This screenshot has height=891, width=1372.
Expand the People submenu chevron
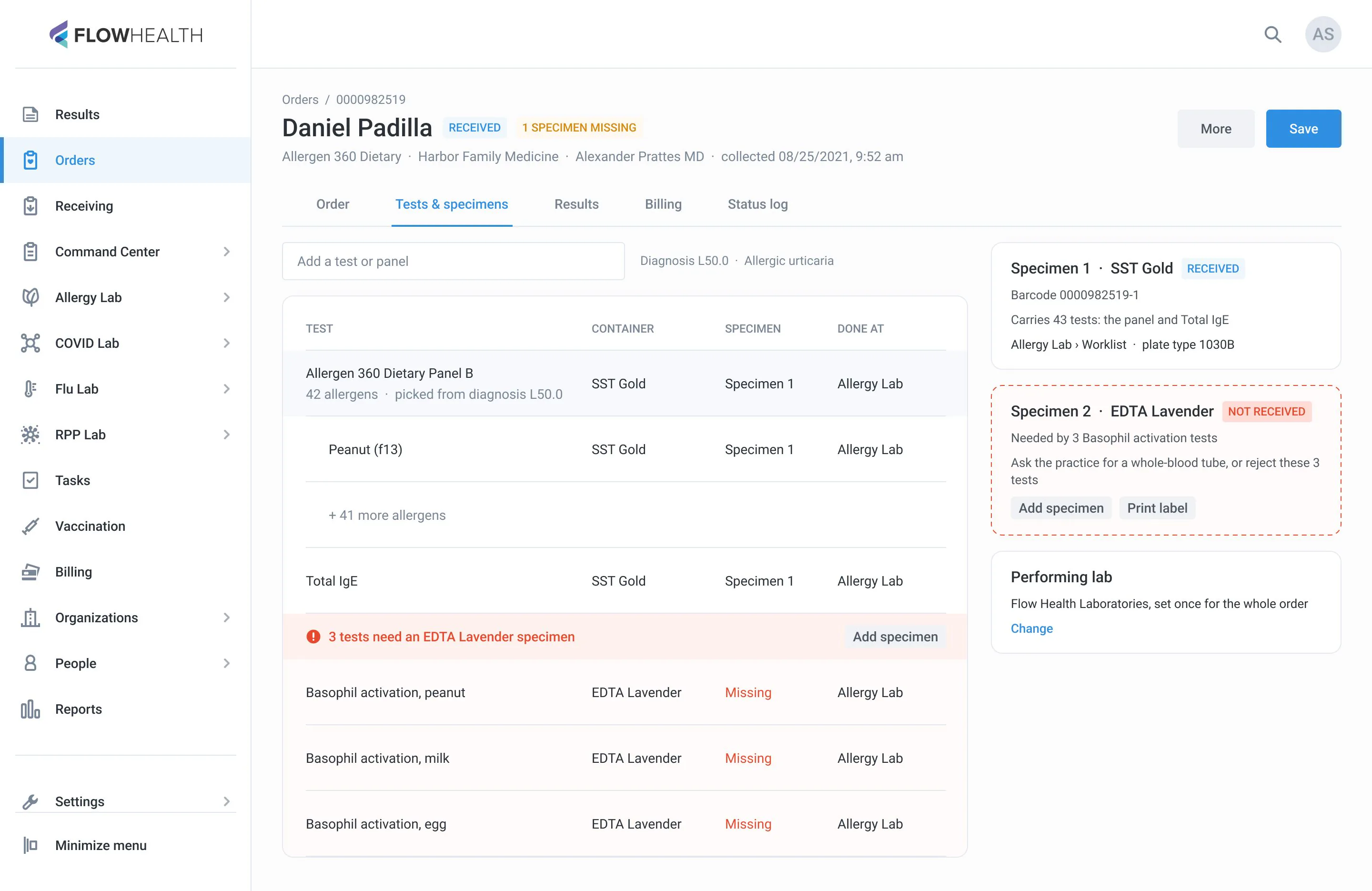point(227,663)
